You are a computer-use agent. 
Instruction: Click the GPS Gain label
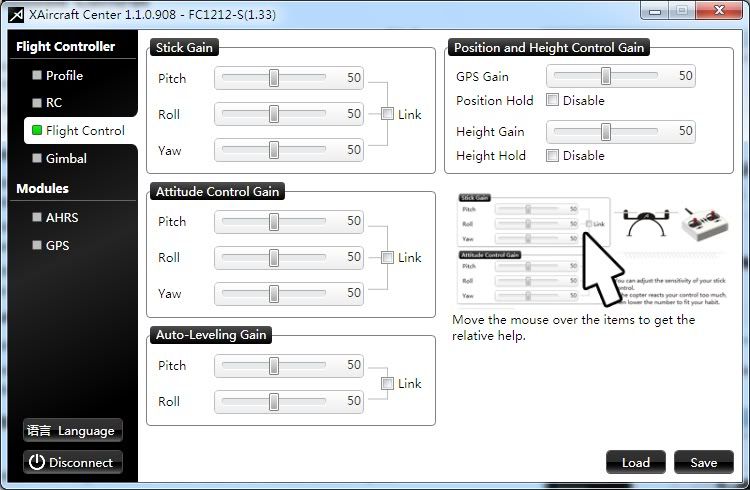point(482,77)
